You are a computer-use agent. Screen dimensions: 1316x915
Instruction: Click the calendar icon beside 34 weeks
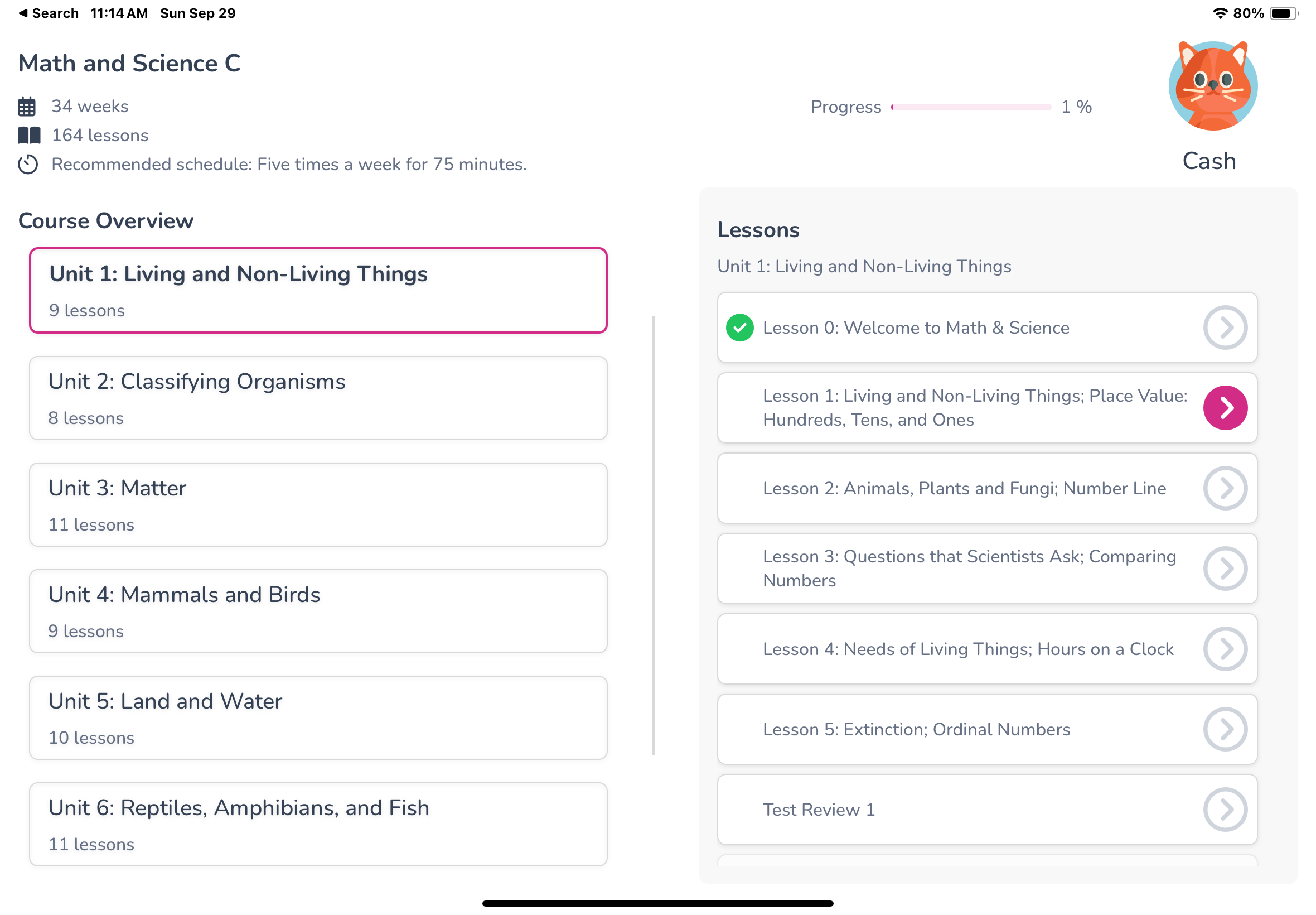pyautogui.click(x=27, y=107)
